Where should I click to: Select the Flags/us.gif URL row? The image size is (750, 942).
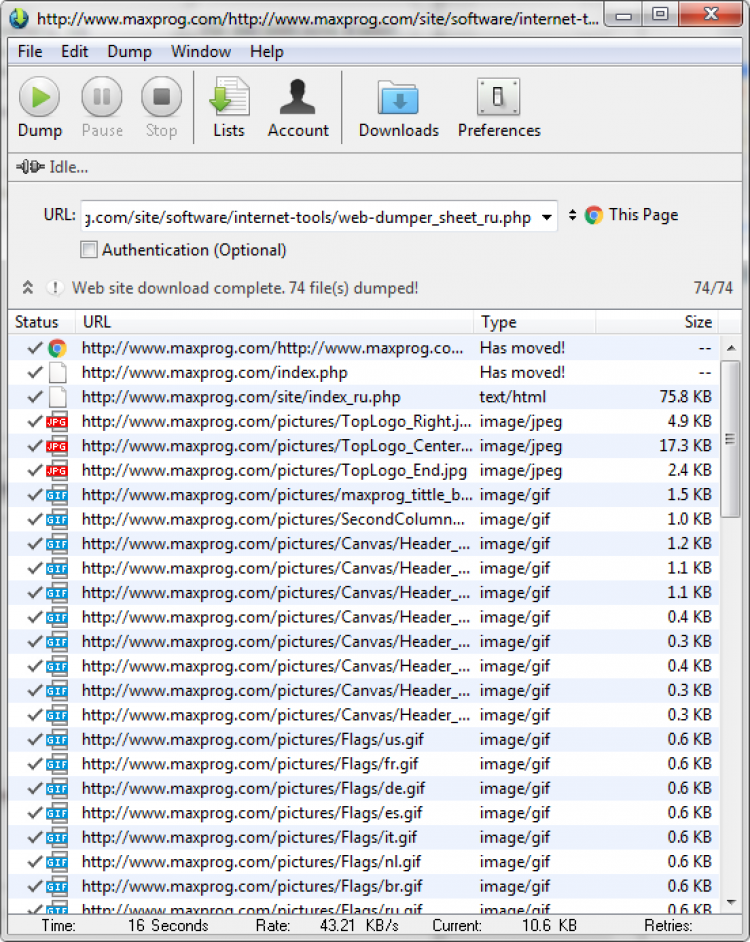[364, 740]
